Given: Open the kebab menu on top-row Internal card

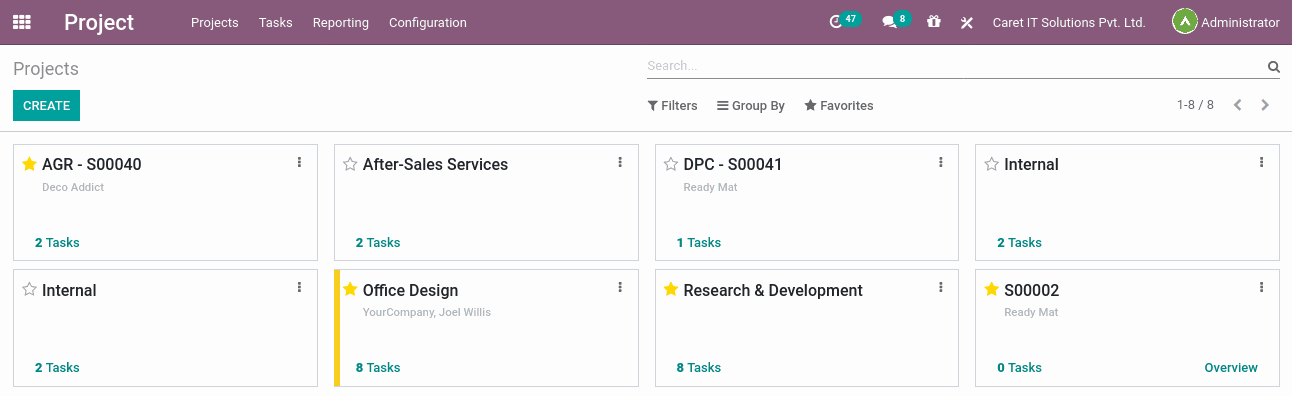Looking at the screenshot, I should pyautogui.click(x=1261, y=162).
